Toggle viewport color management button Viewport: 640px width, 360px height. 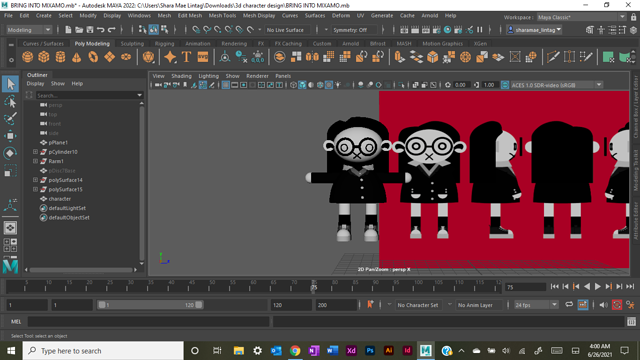coord(505,85)
